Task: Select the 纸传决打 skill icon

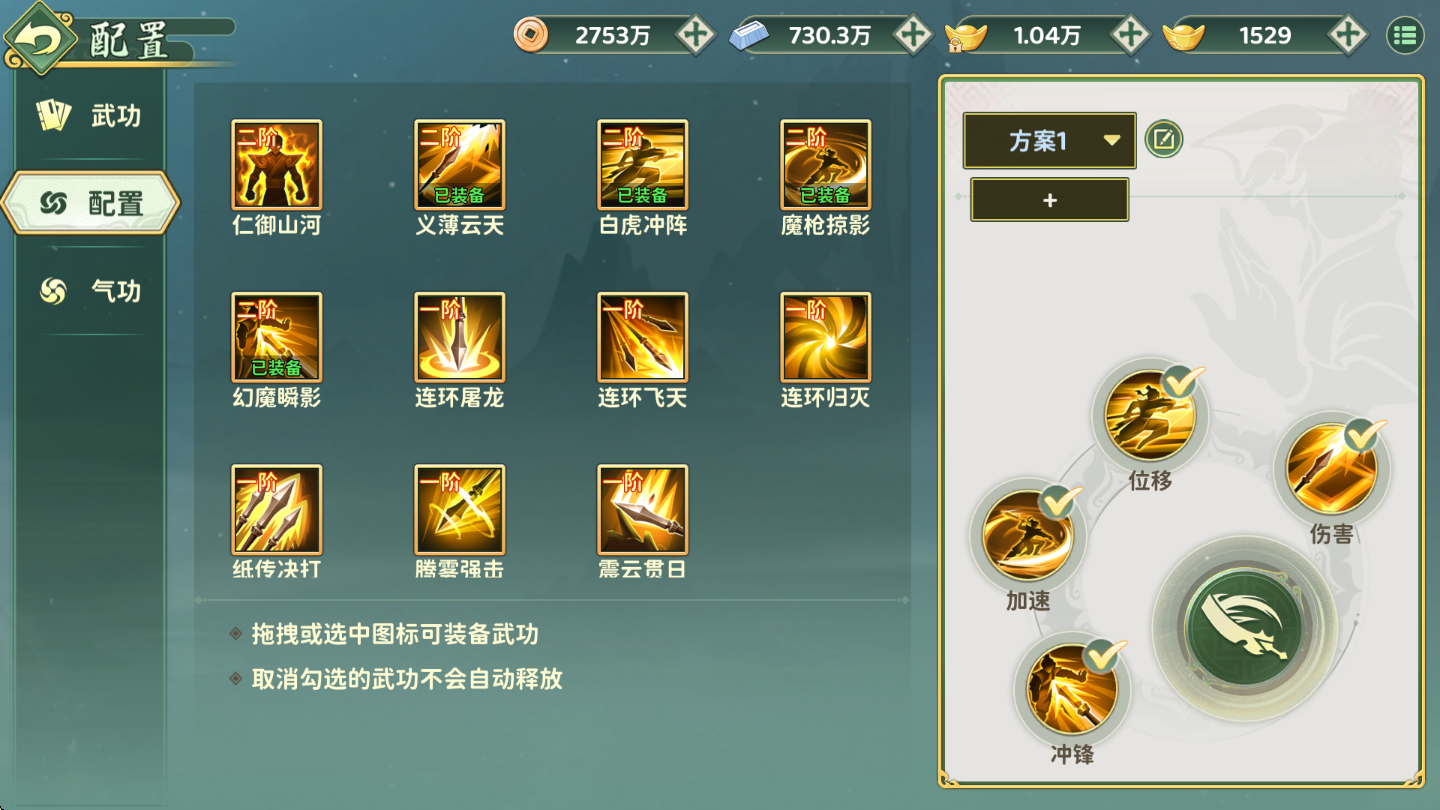Action: click(277, 509)
